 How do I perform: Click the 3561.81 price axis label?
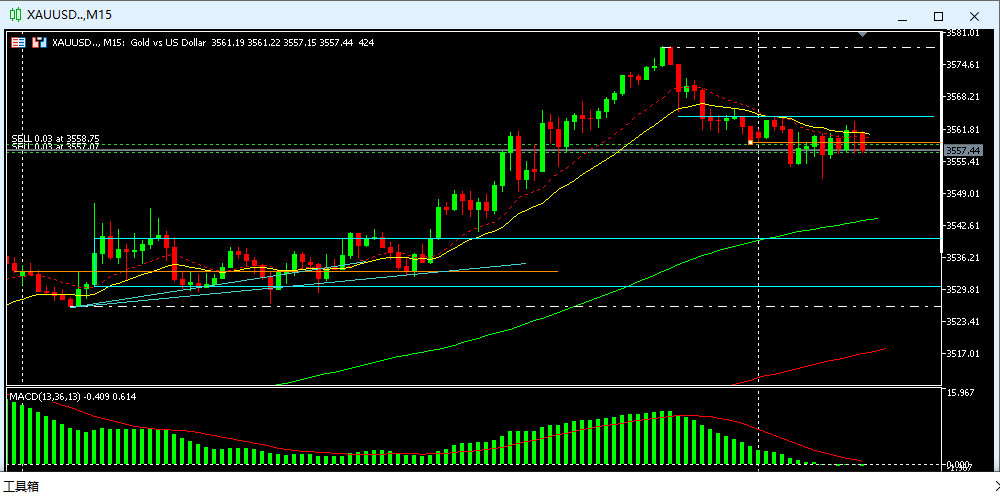pyautogui.click(x=963, y=129)
